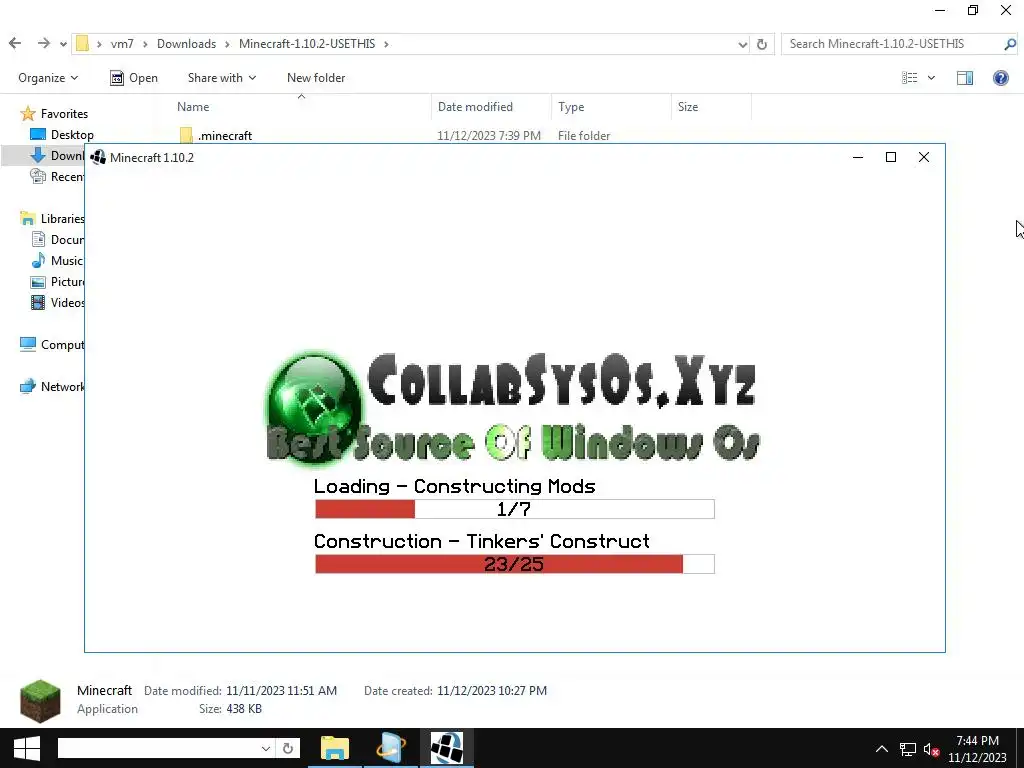Open the muted volume tray icon
The width and height of the screenshot is (1024, 768).
(931, 749)
